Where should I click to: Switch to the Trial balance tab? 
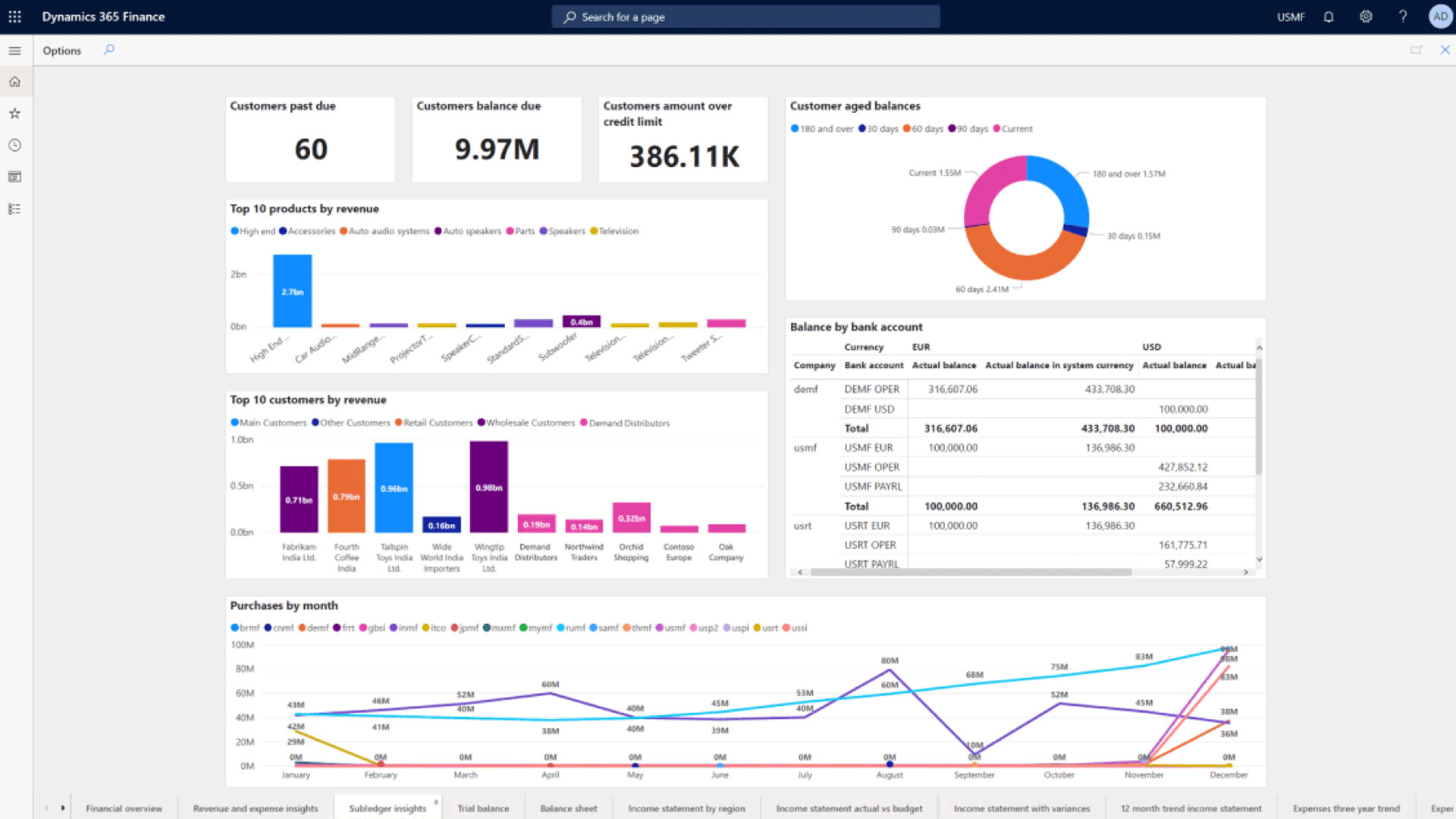(x=483, y=808)
